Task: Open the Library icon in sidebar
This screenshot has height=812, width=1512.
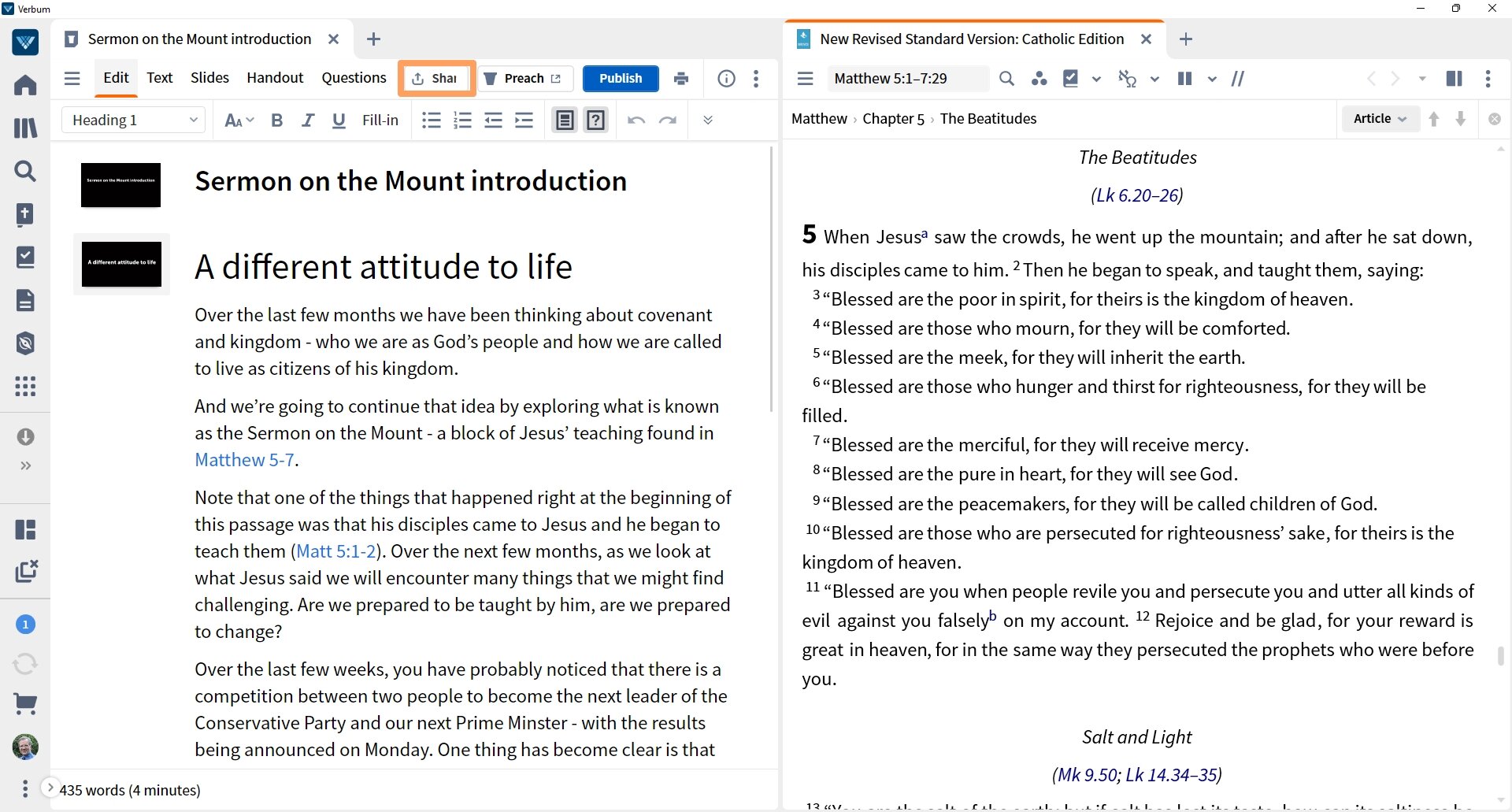Action: 25,128
